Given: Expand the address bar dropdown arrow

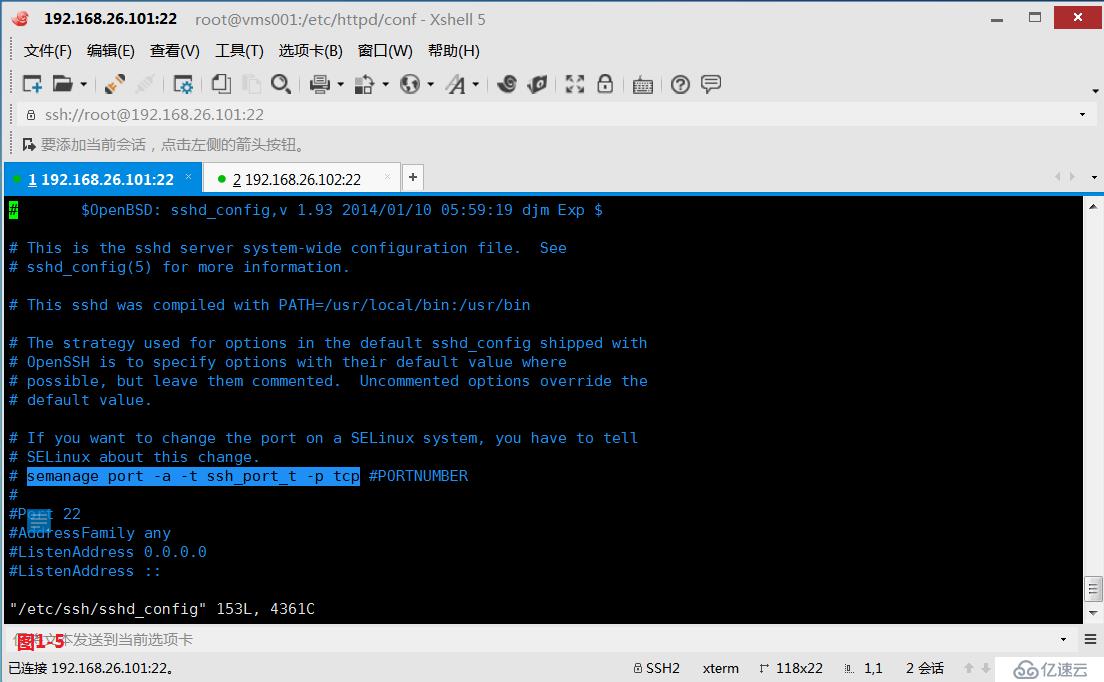Looking at the screenshot, I should pos(1082,115).
